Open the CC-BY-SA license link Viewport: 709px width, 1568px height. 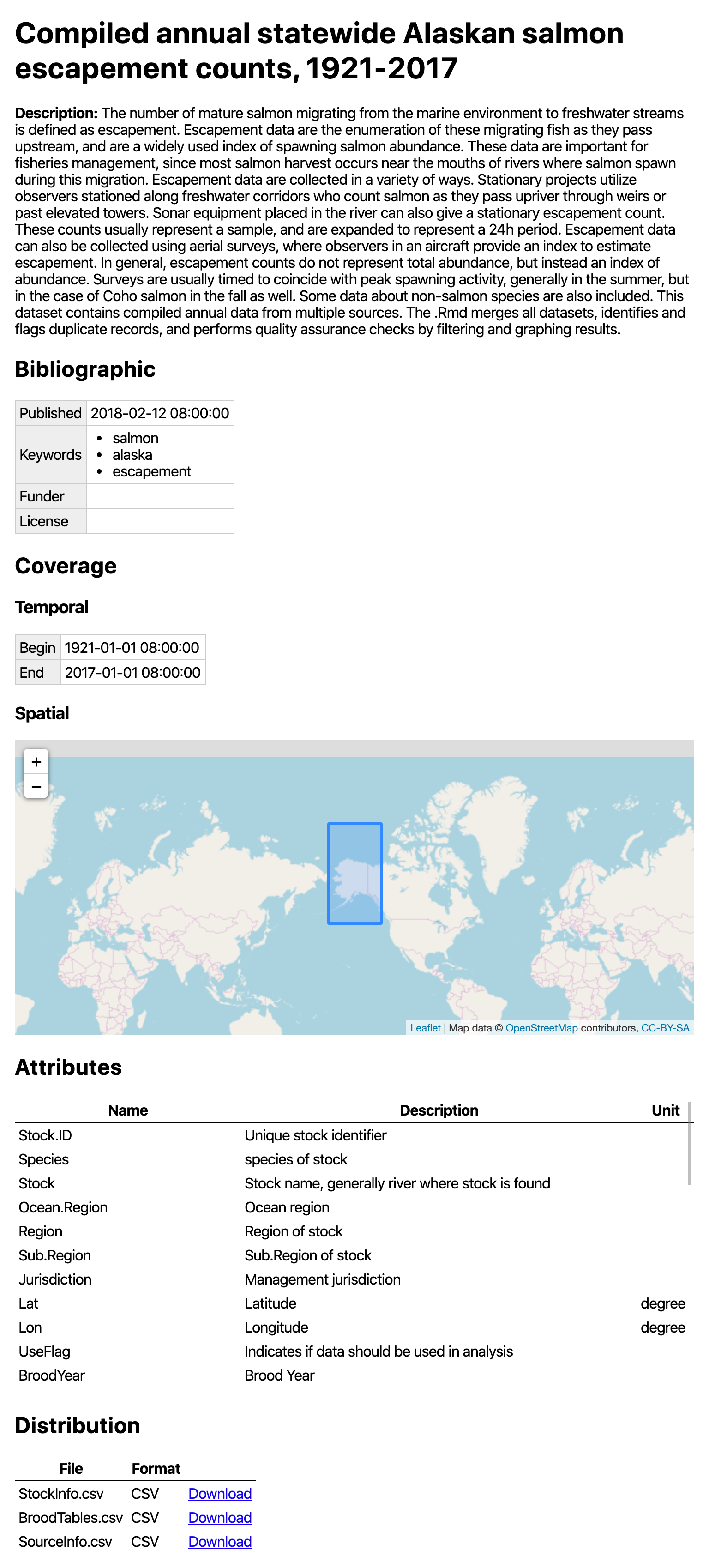pos(665,1027)
